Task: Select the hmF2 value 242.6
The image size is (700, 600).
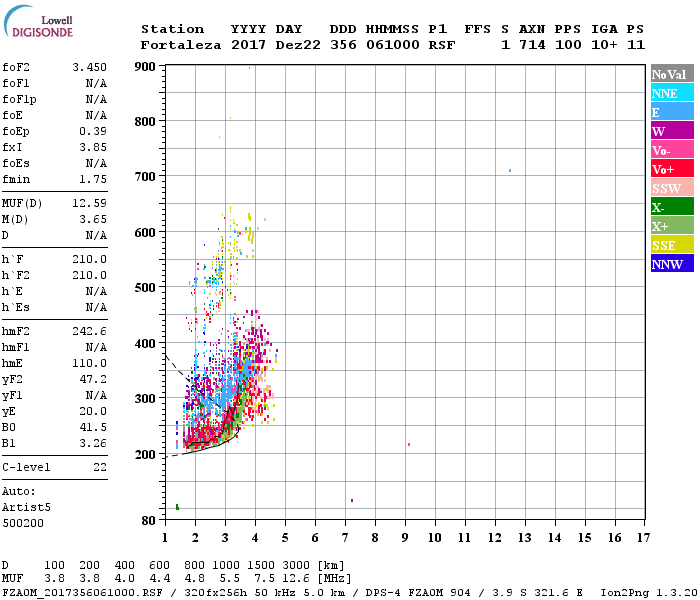Action: (x=90, y=331)
